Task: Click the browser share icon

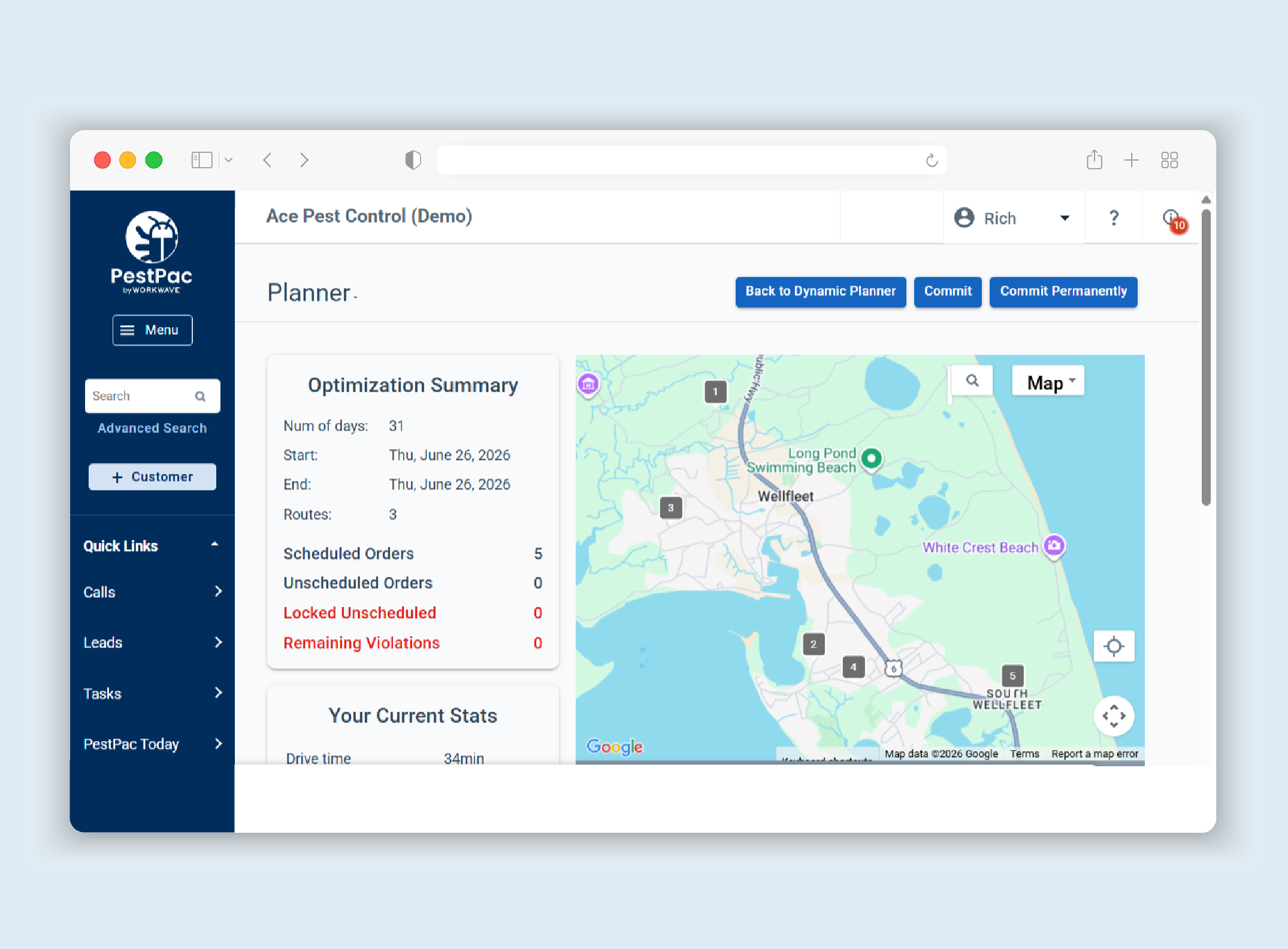Action: [x=1095, y=159]
